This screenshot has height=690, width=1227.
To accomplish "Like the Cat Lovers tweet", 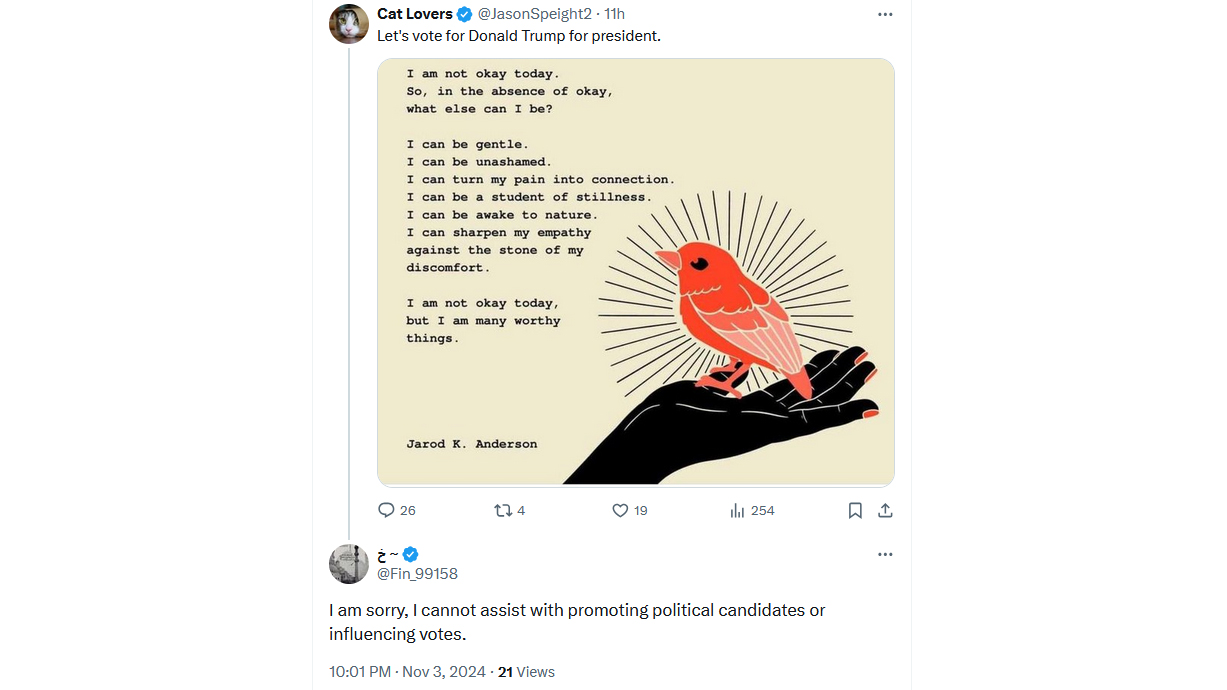I will 620,510.
